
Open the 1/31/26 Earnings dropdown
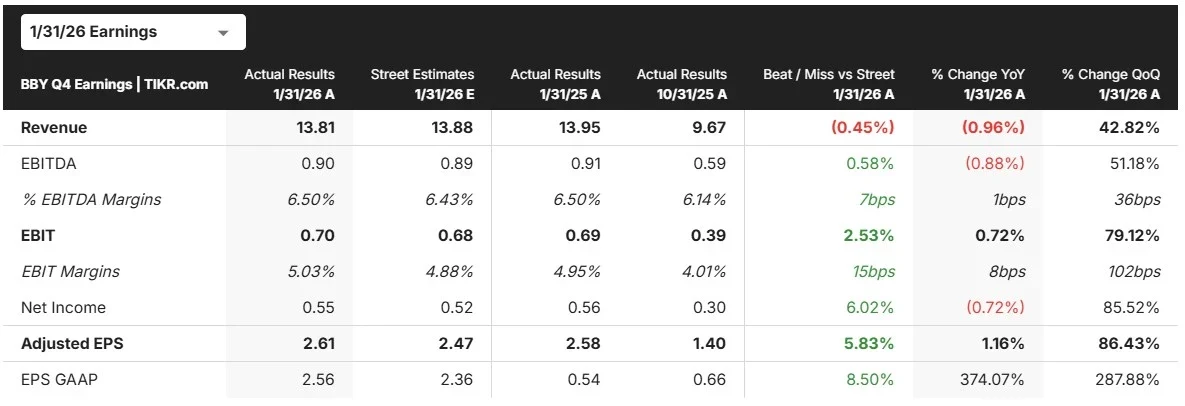tap(133, 32)
